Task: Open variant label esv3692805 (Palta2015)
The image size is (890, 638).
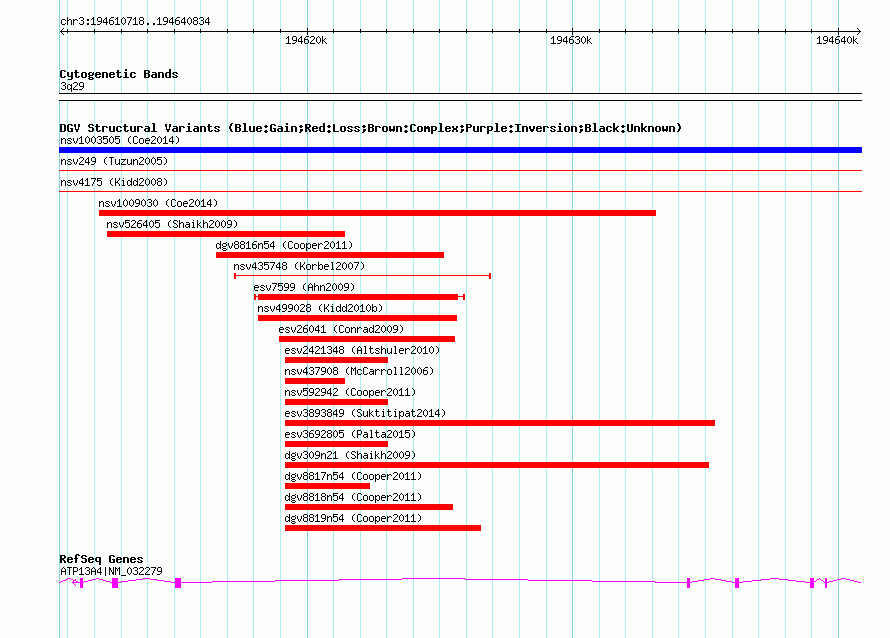Action: pyautogui.click(x=350, y=434)
